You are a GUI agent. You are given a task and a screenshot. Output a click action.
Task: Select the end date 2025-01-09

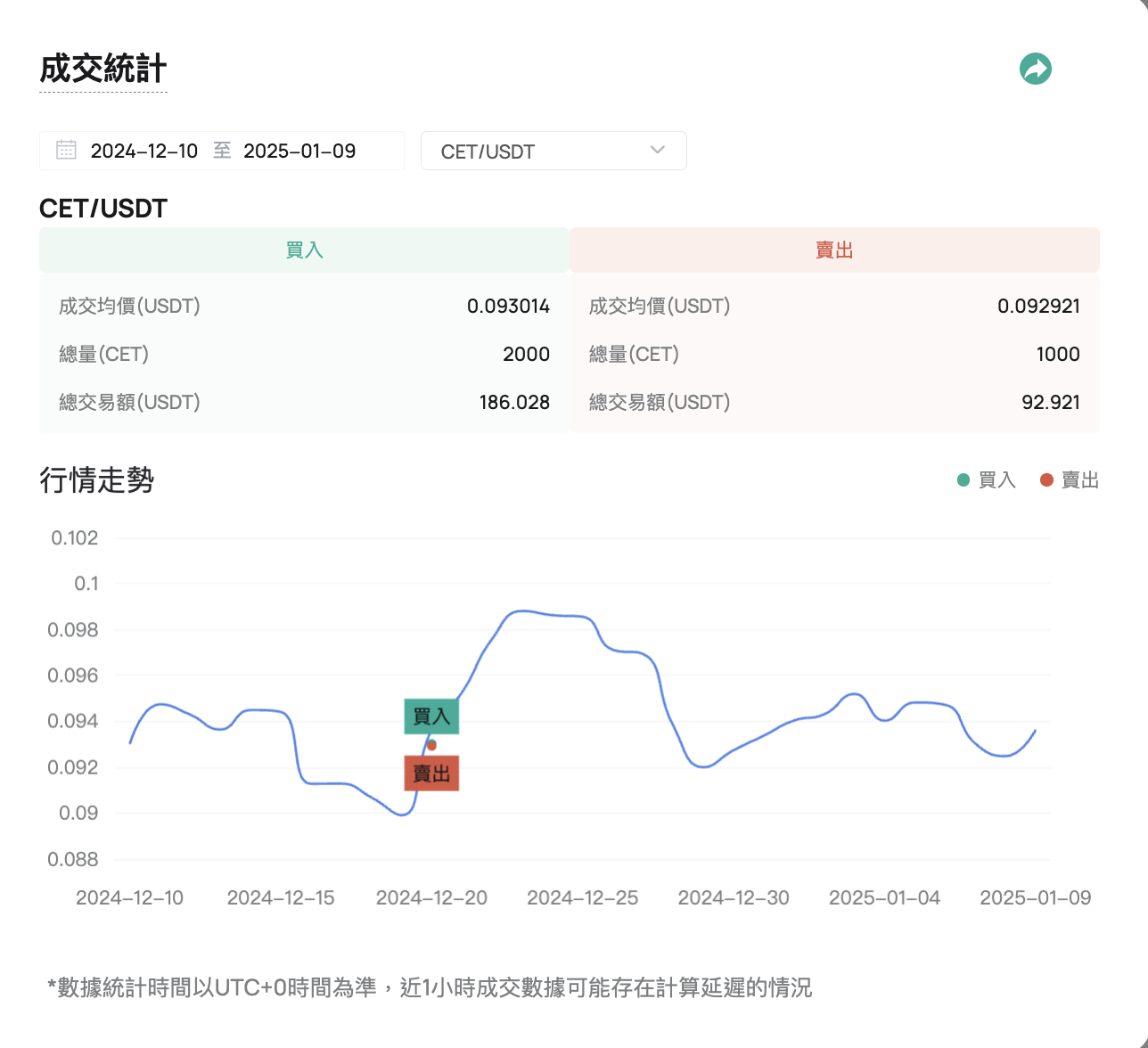pos(299,151)
